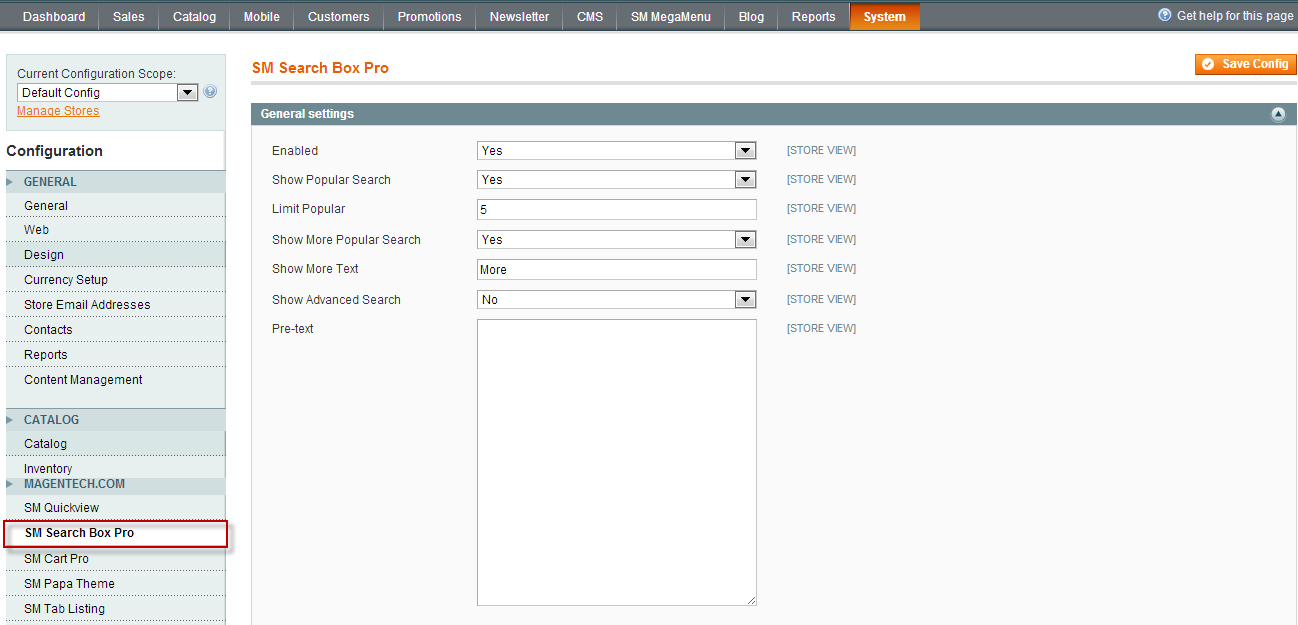Collapse the General settings section arrow icon
This screenshot has height=625, width=1298.
pos(1278,114)
